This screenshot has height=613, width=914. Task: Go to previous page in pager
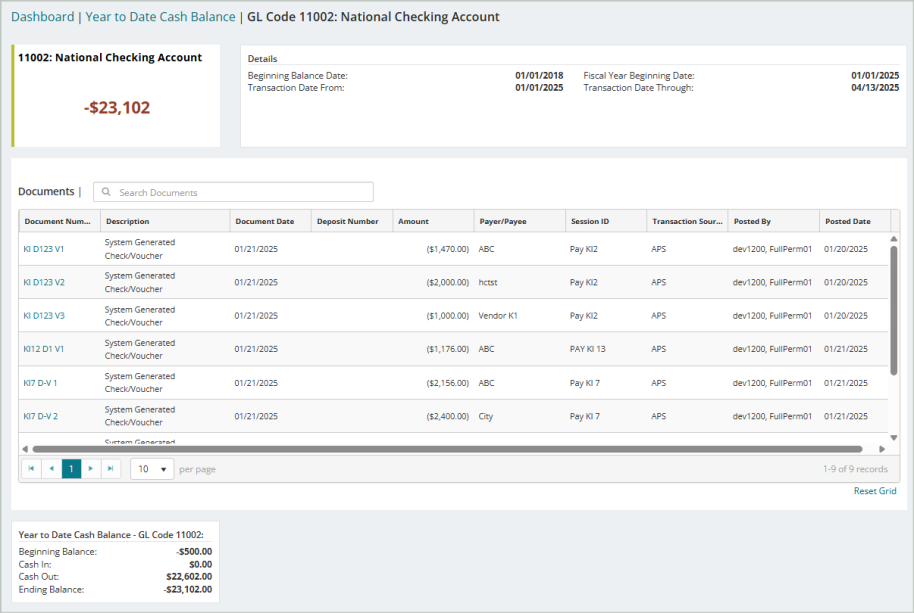coord(51,469)
